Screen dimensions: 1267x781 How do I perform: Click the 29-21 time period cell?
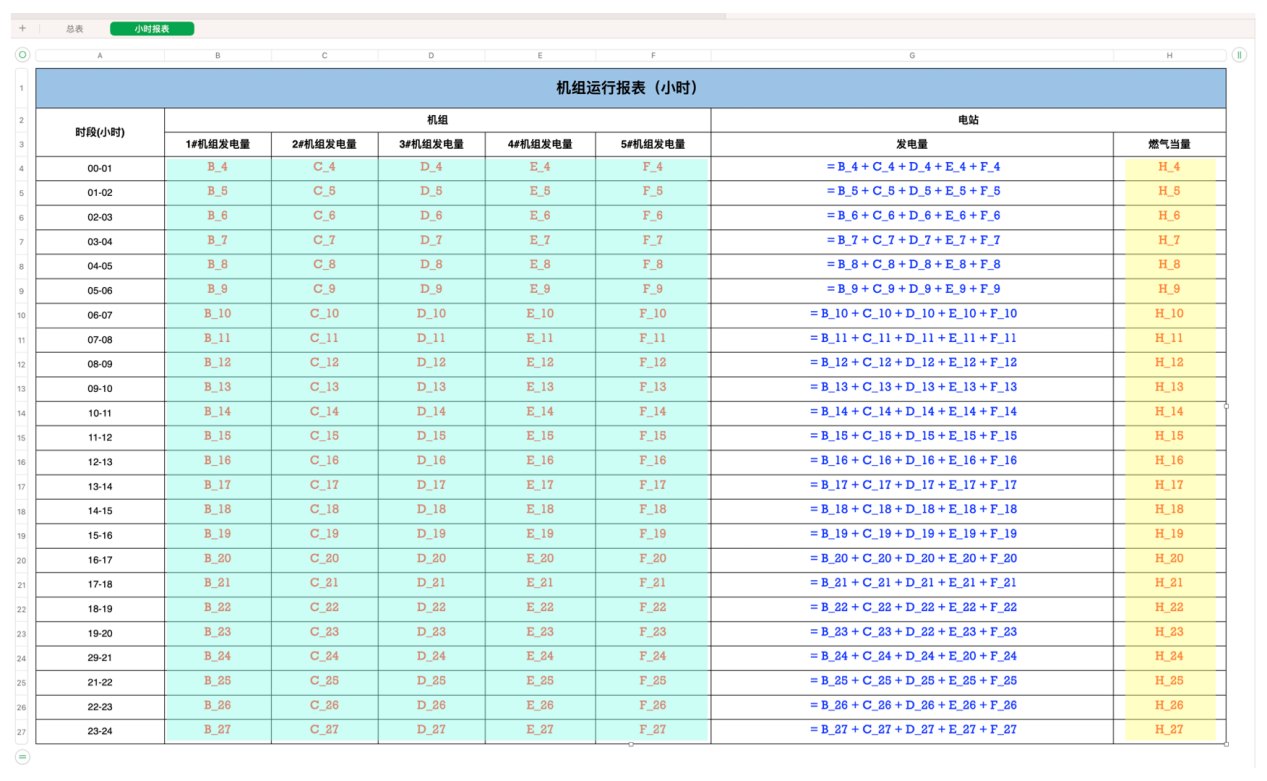click(x=100, y=658)
